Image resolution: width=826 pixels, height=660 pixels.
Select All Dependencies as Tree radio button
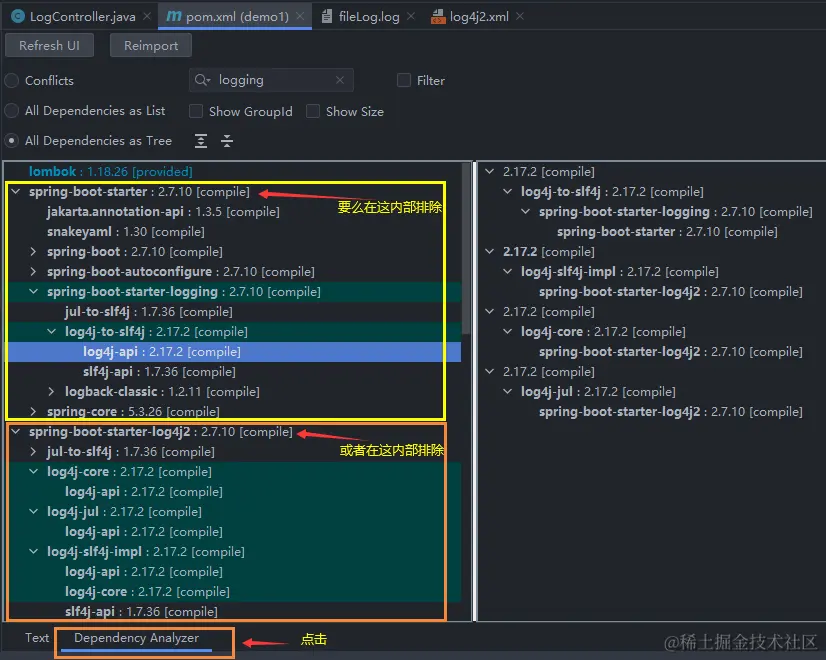[x=12, y=141]
